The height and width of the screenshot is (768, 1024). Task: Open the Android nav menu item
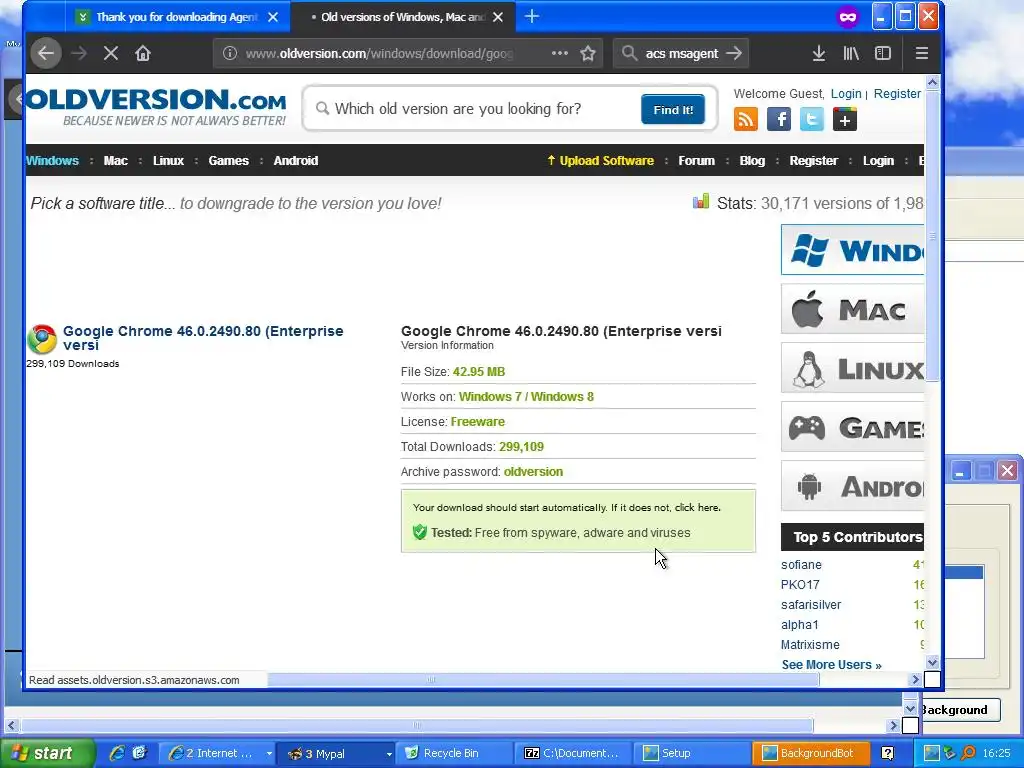[x=296, y=161]
